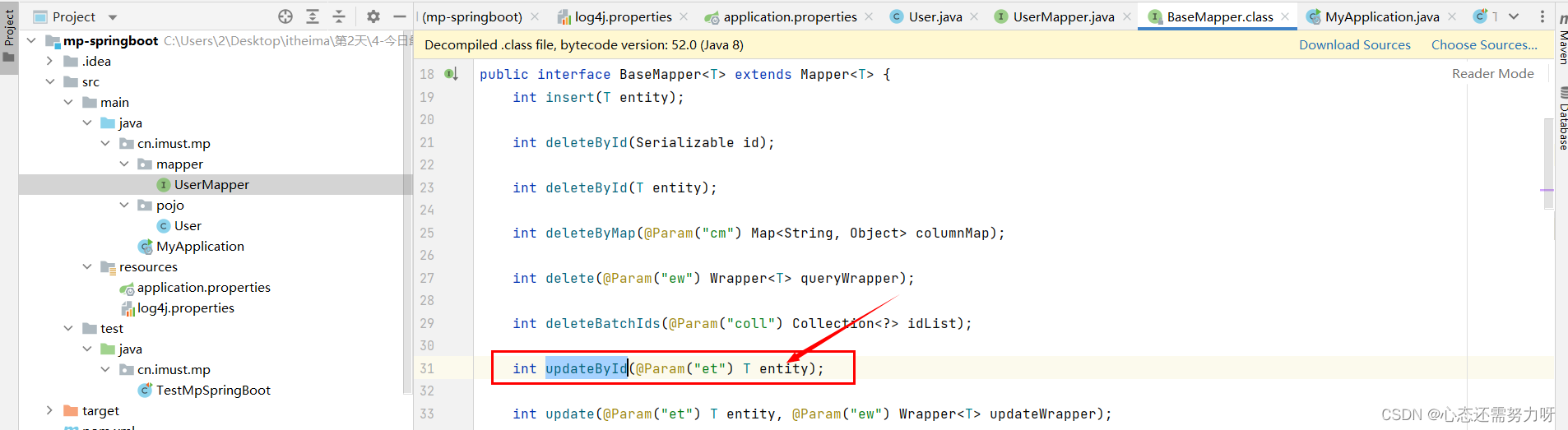Collapse the mp-springboot root node
The height and width of the screenshot is (430, 1568).
click(x=31, y=40)
